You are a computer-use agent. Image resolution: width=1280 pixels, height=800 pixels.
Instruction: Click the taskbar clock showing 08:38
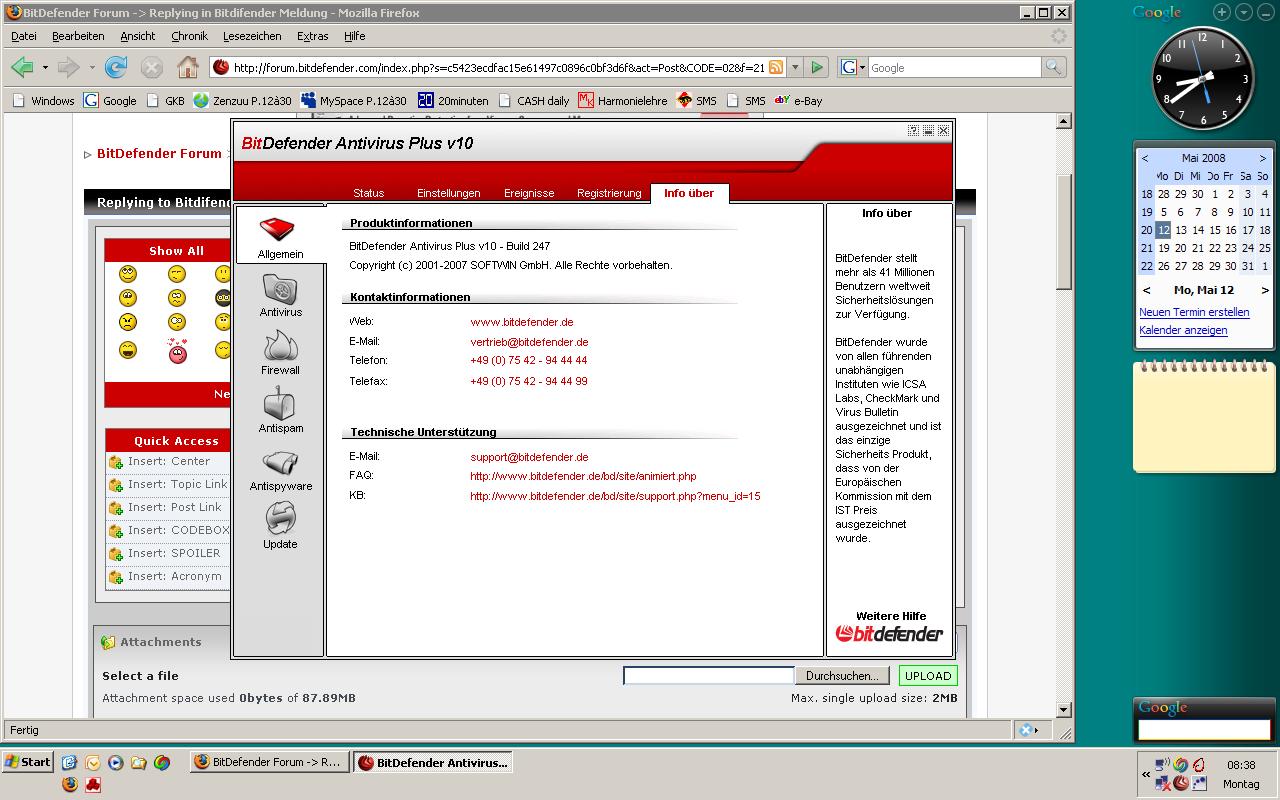[1241, 765]
